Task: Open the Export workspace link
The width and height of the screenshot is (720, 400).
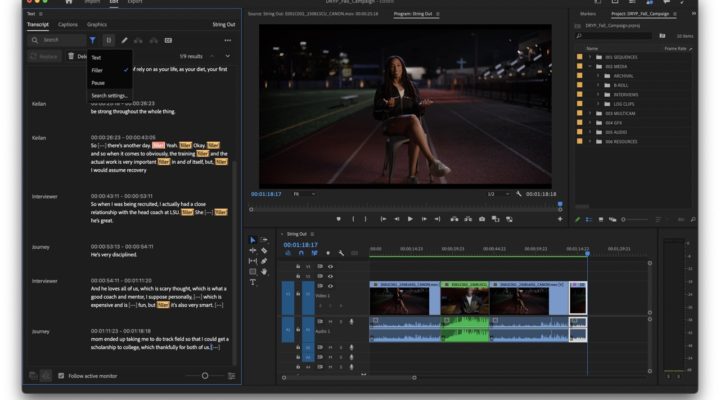Action: click(x=135, y=2)
